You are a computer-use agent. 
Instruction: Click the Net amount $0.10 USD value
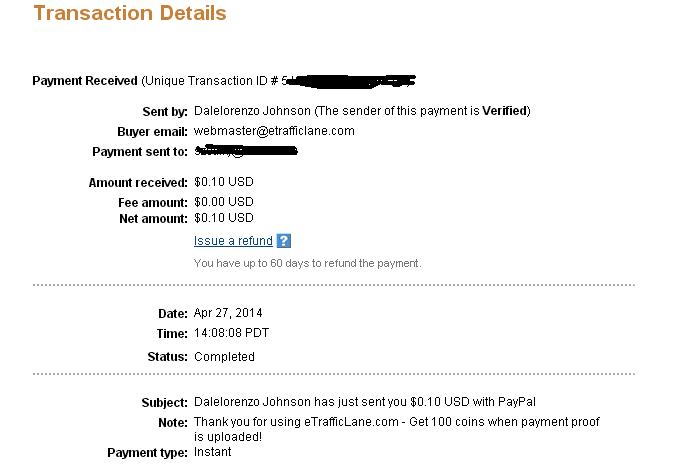[x=224, y=218]
